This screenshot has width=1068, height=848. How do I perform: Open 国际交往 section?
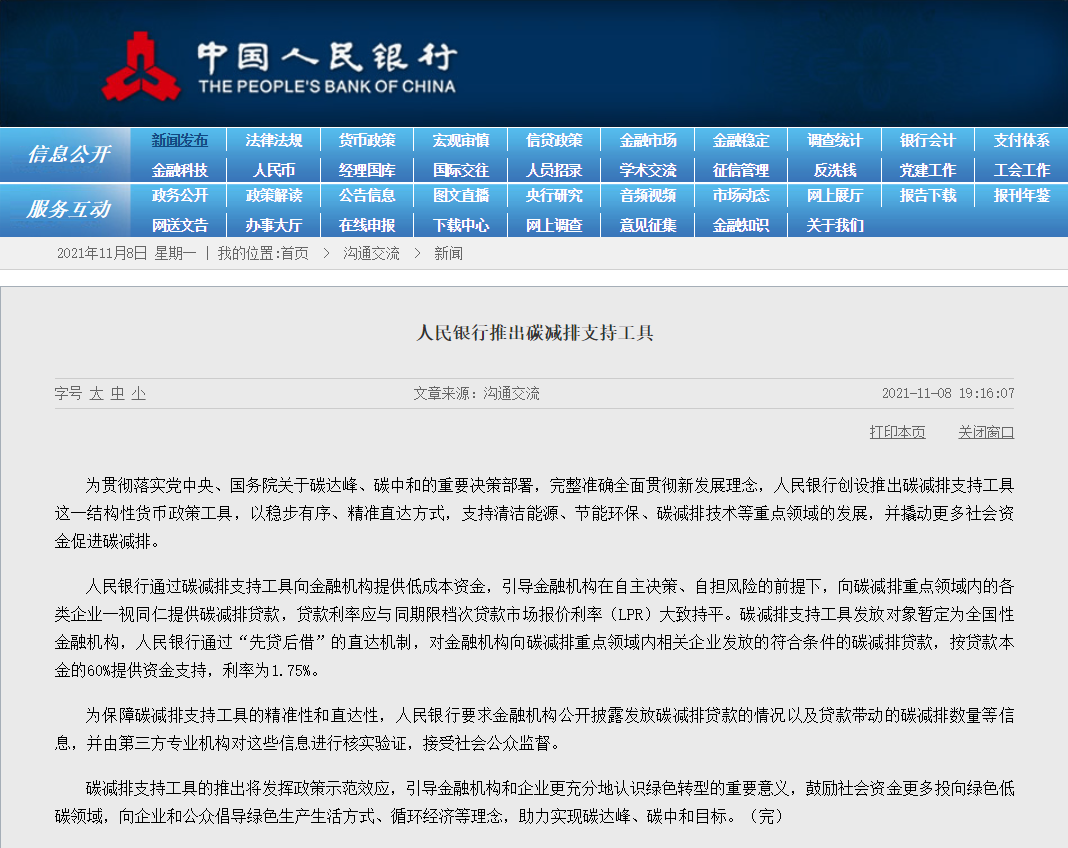pos(461,170)
